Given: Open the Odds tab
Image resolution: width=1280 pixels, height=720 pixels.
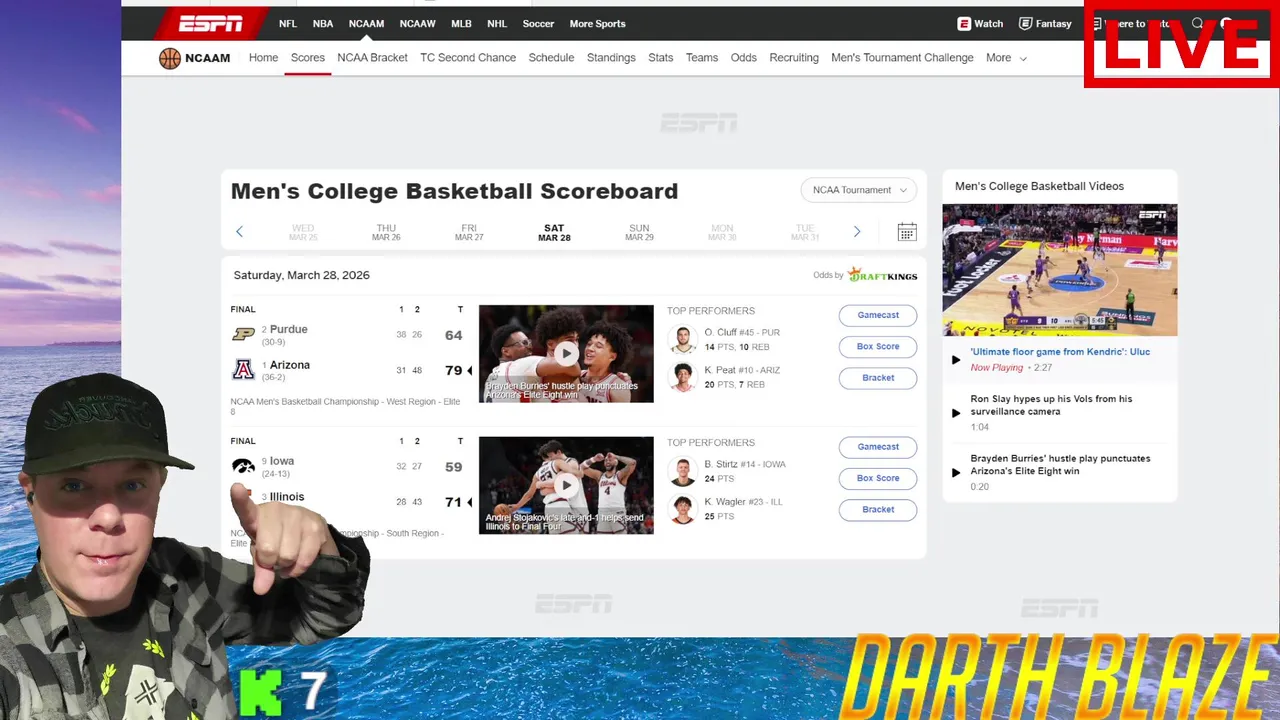Looking at the screenshot, I should tap(744, 58).
